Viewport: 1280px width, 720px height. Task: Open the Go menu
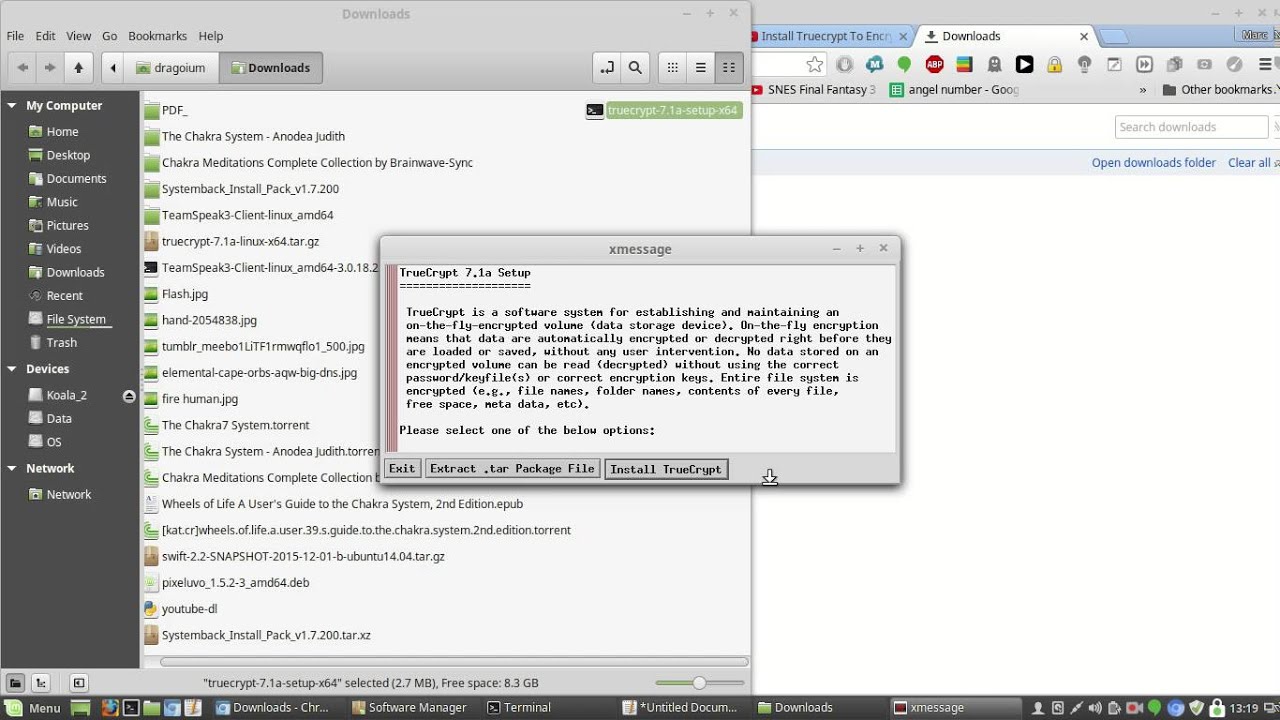(110, 36)
